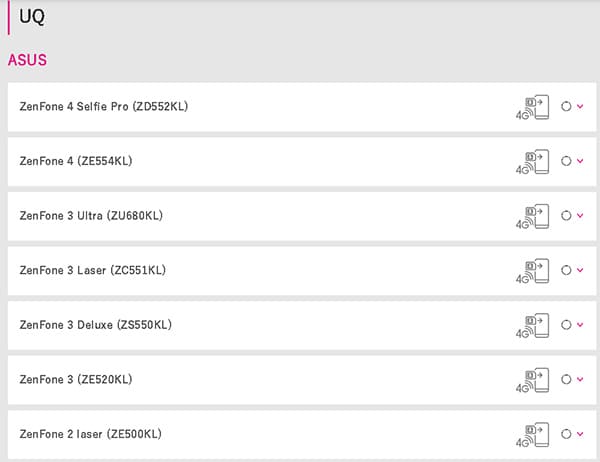Click the circle mark for ZenFone 4 Selfie Pro

pos(566,106)
